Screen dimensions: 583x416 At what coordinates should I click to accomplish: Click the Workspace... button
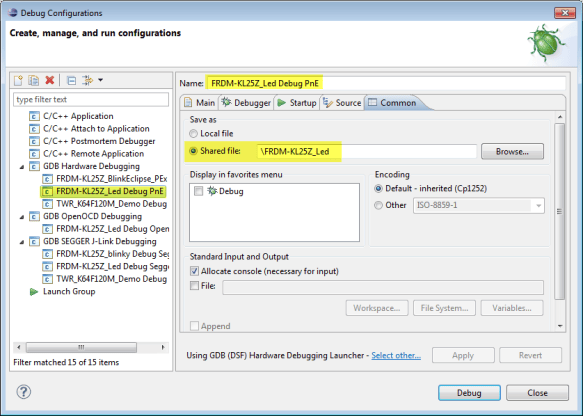coord(377,308)
